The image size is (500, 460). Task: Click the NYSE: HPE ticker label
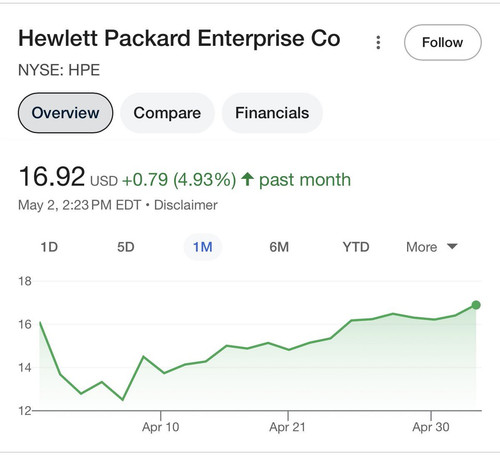[x=59, y=70]
